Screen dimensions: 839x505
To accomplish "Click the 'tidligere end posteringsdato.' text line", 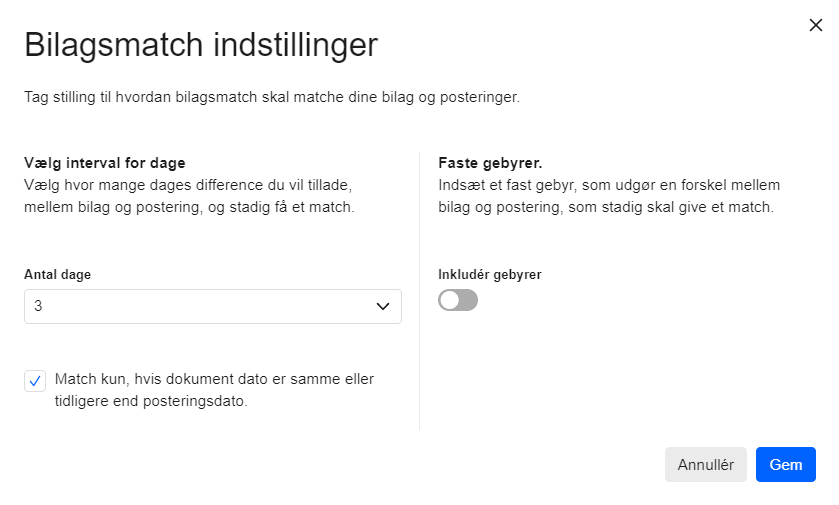I will (151, 401).
